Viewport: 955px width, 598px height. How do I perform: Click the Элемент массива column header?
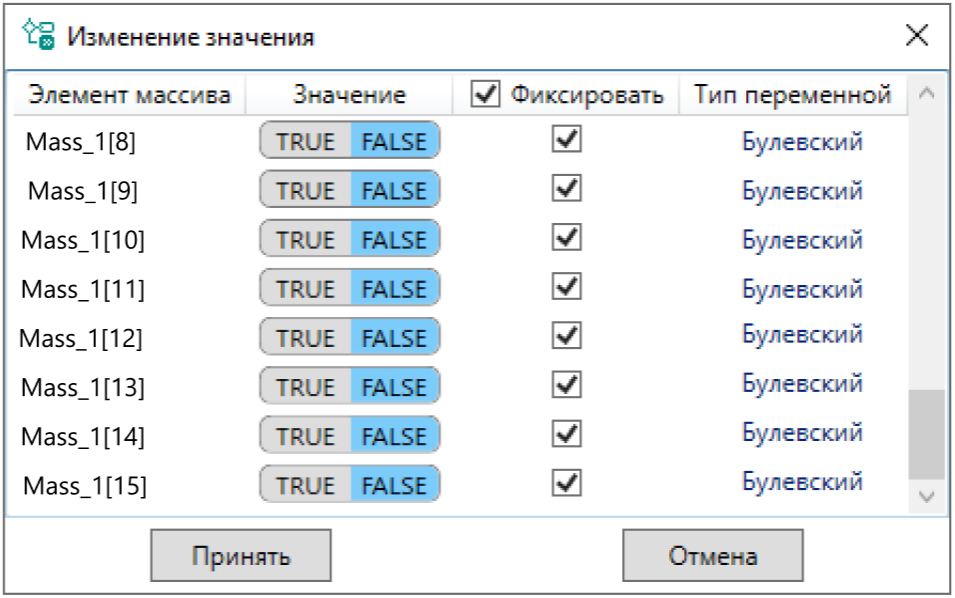[129, 96]
